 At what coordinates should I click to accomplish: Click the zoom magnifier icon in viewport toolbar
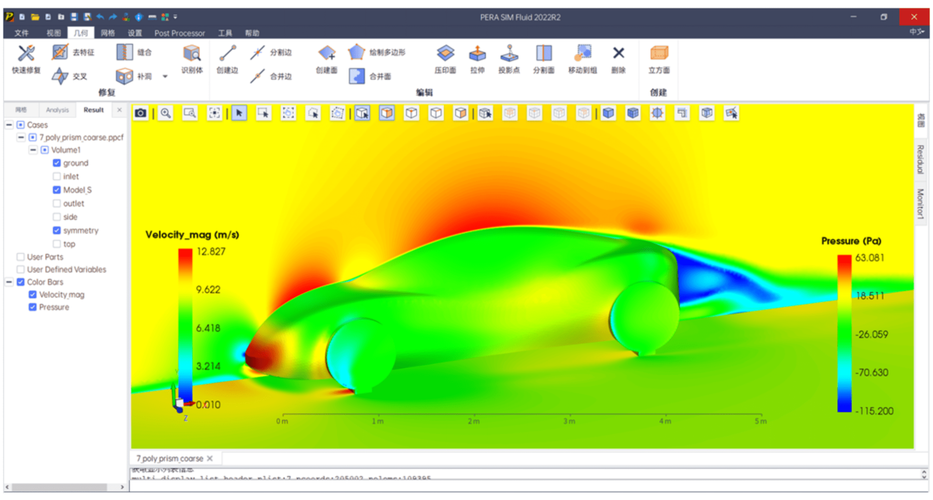[x=165, y=113]
